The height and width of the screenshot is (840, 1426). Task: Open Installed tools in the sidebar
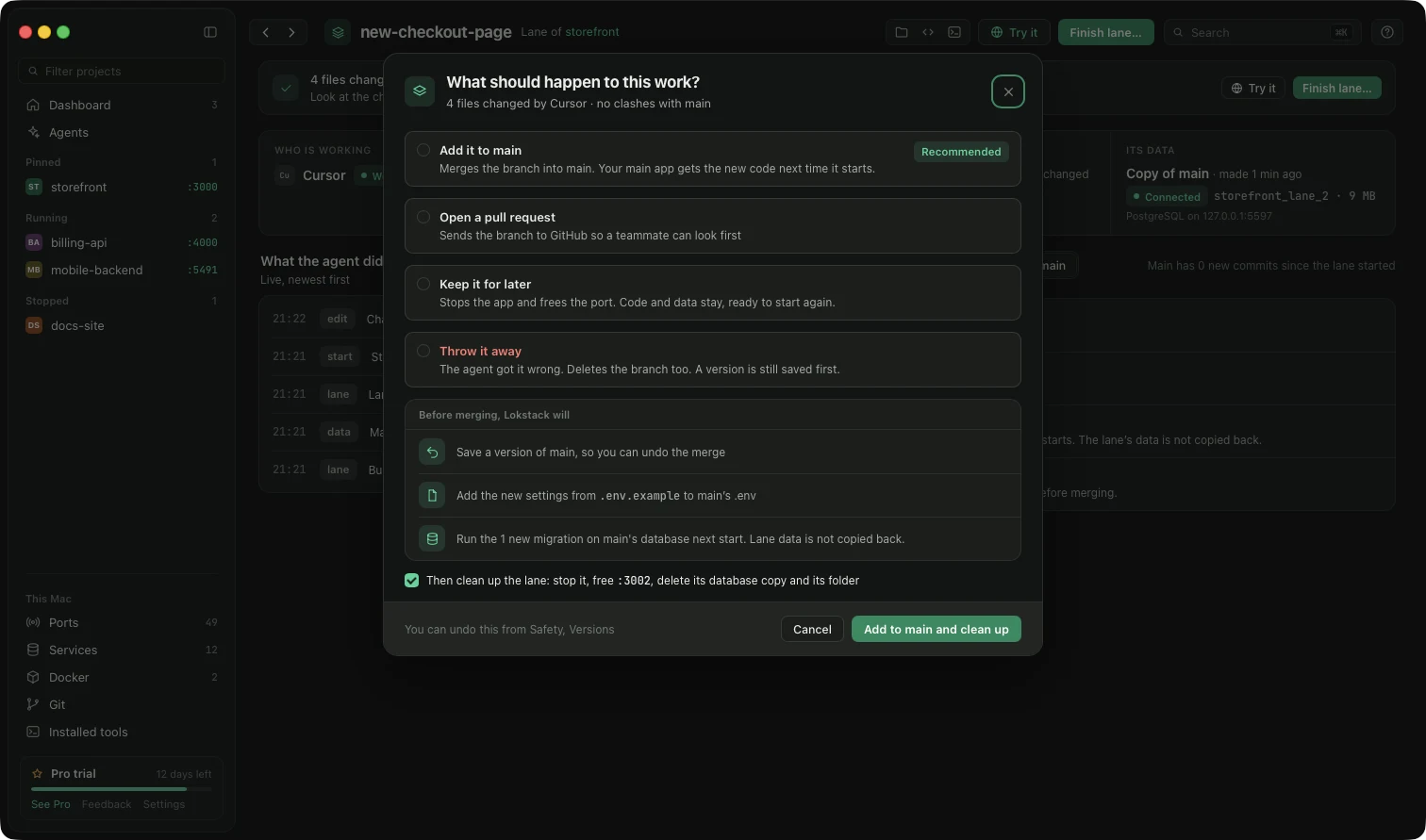(x=122, y=732)
